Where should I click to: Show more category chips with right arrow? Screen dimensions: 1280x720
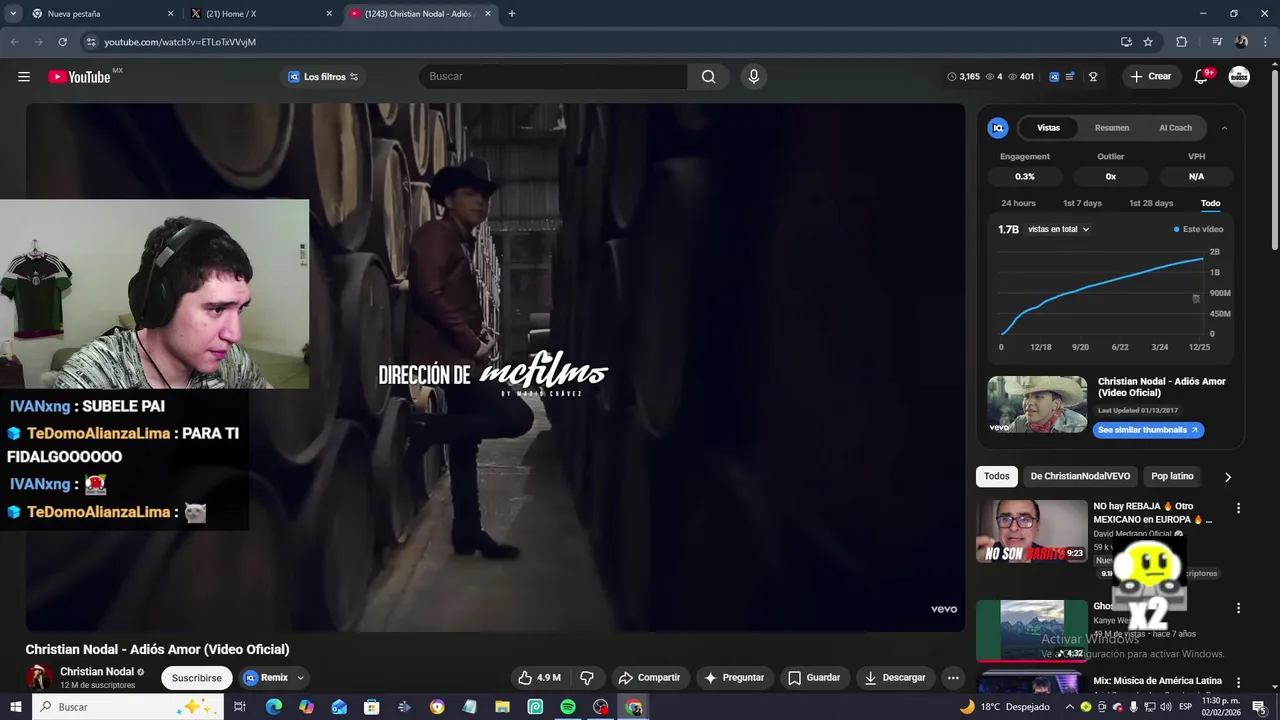[x=1228, y=477]
